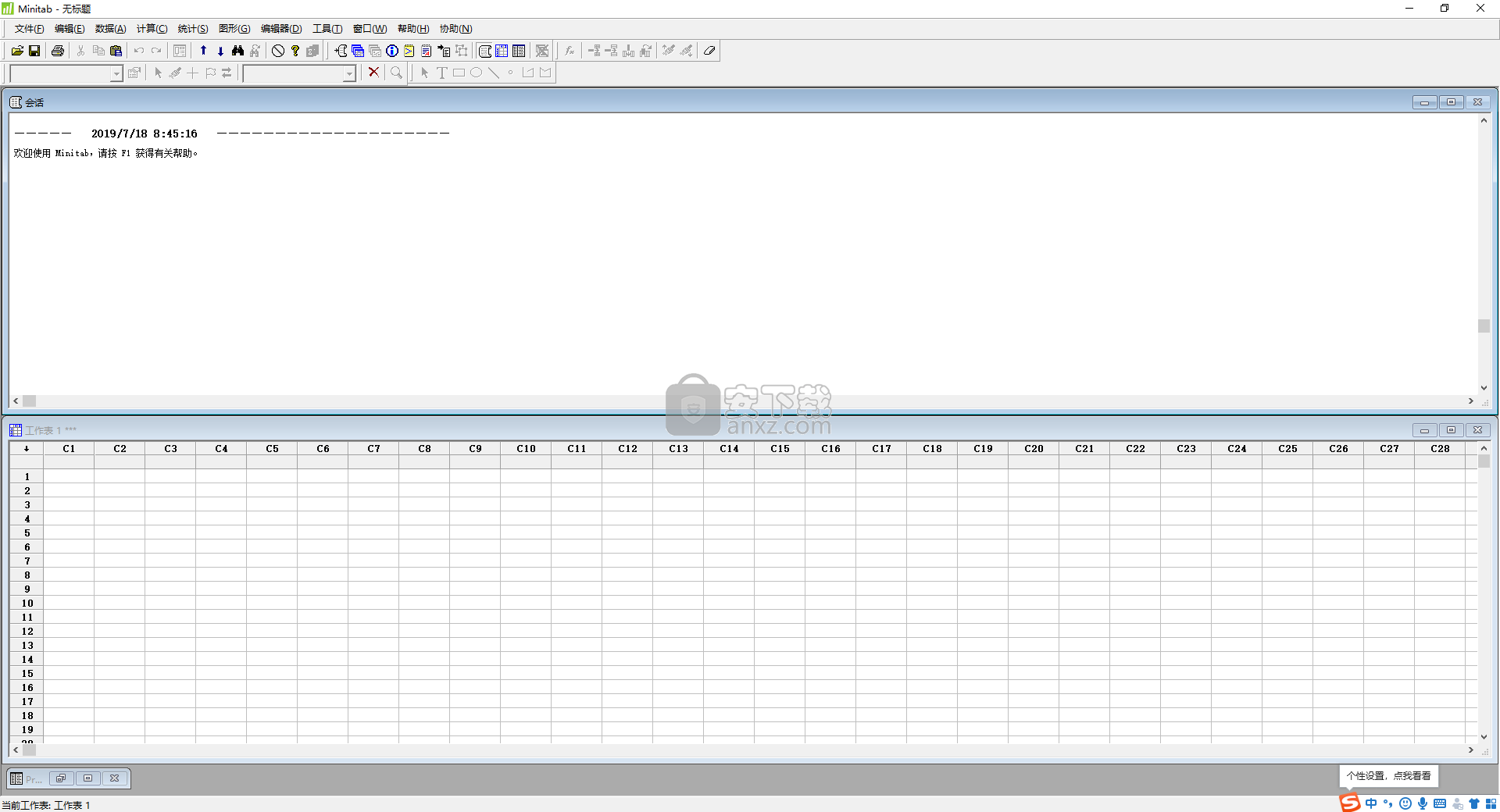Viewport: 1500px width, 812px height.
Task: Open the 统计(S) menu
Action: click(193, 29)
